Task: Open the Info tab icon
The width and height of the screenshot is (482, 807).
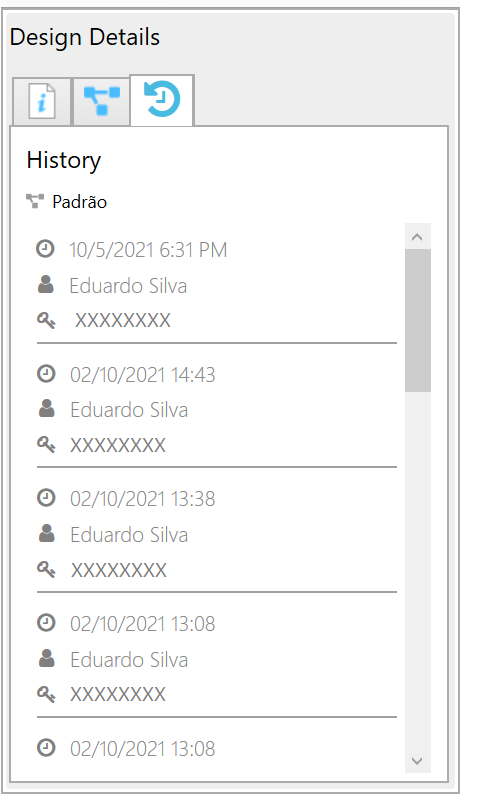Action: [42, 101]
